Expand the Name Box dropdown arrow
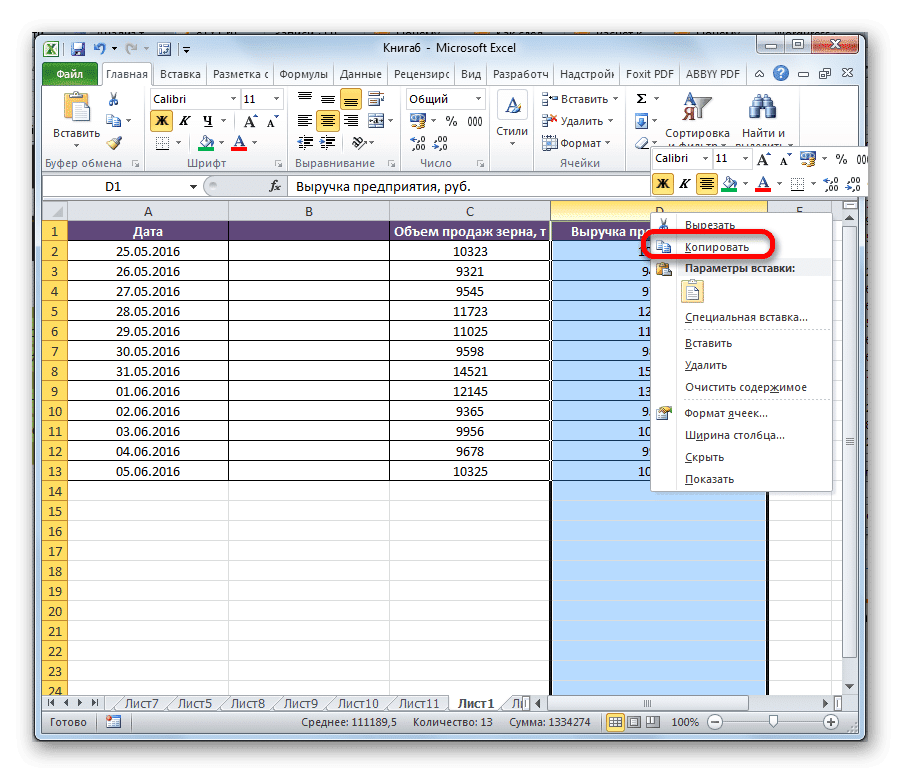This screenshot has width=900, height=774. (x=193, y=187)
